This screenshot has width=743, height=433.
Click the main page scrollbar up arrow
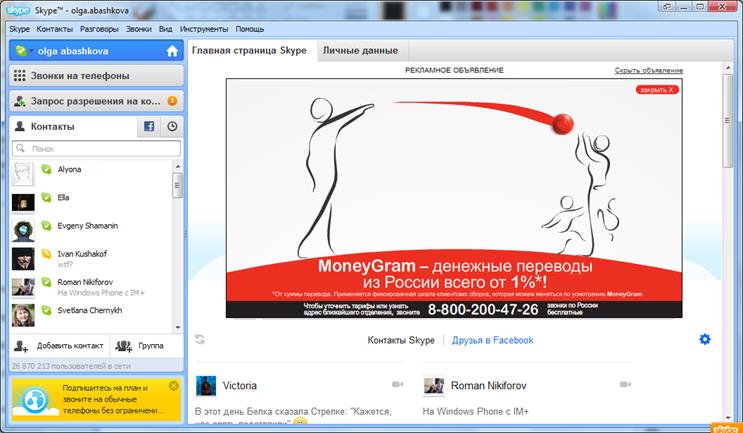tap(728, 69)
